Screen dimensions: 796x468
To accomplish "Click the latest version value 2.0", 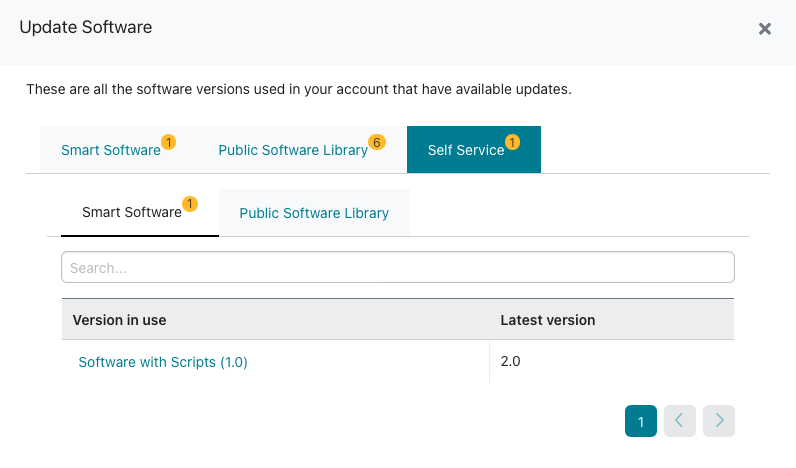I will [x=510, y=361].
